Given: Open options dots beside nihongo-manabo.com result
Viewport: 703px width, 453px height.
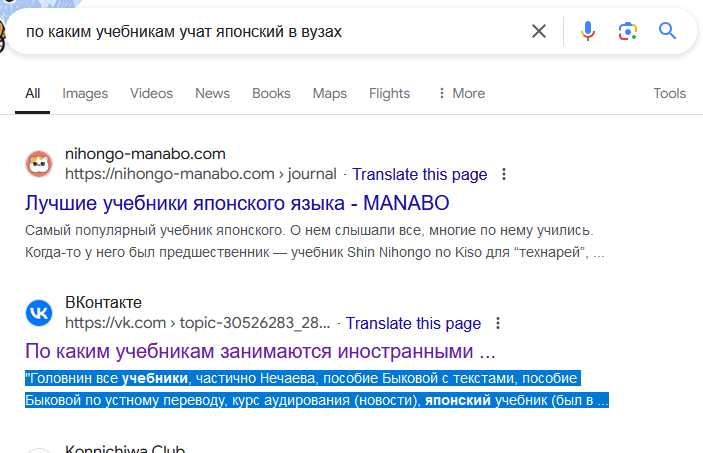Looking at the screenshot, I should point(504,174).
